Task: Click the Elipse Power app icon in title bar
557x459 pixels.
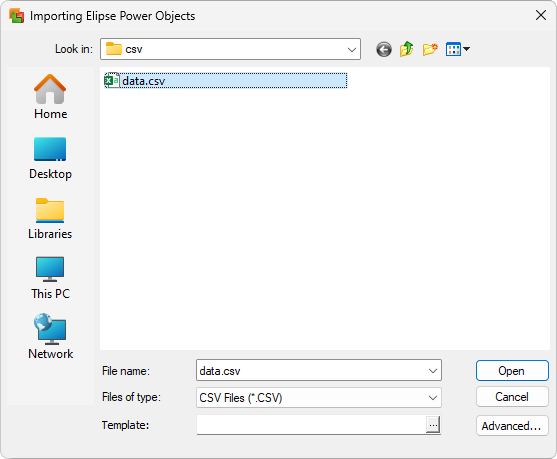Action: click(16, 16)
